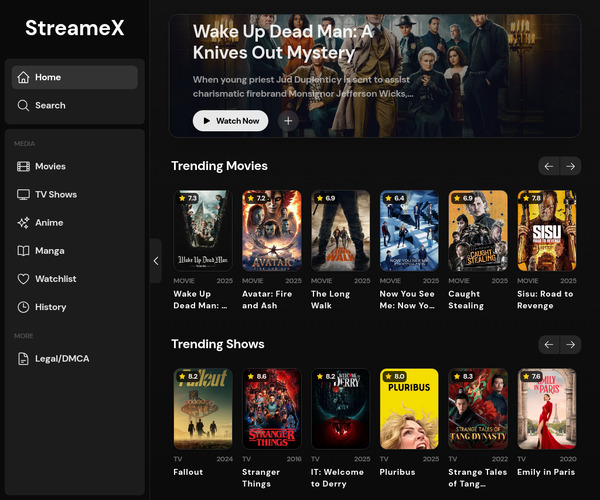Open the Avatar: Fire and Ash poster
Screen dimensions: 600x500
272,231
